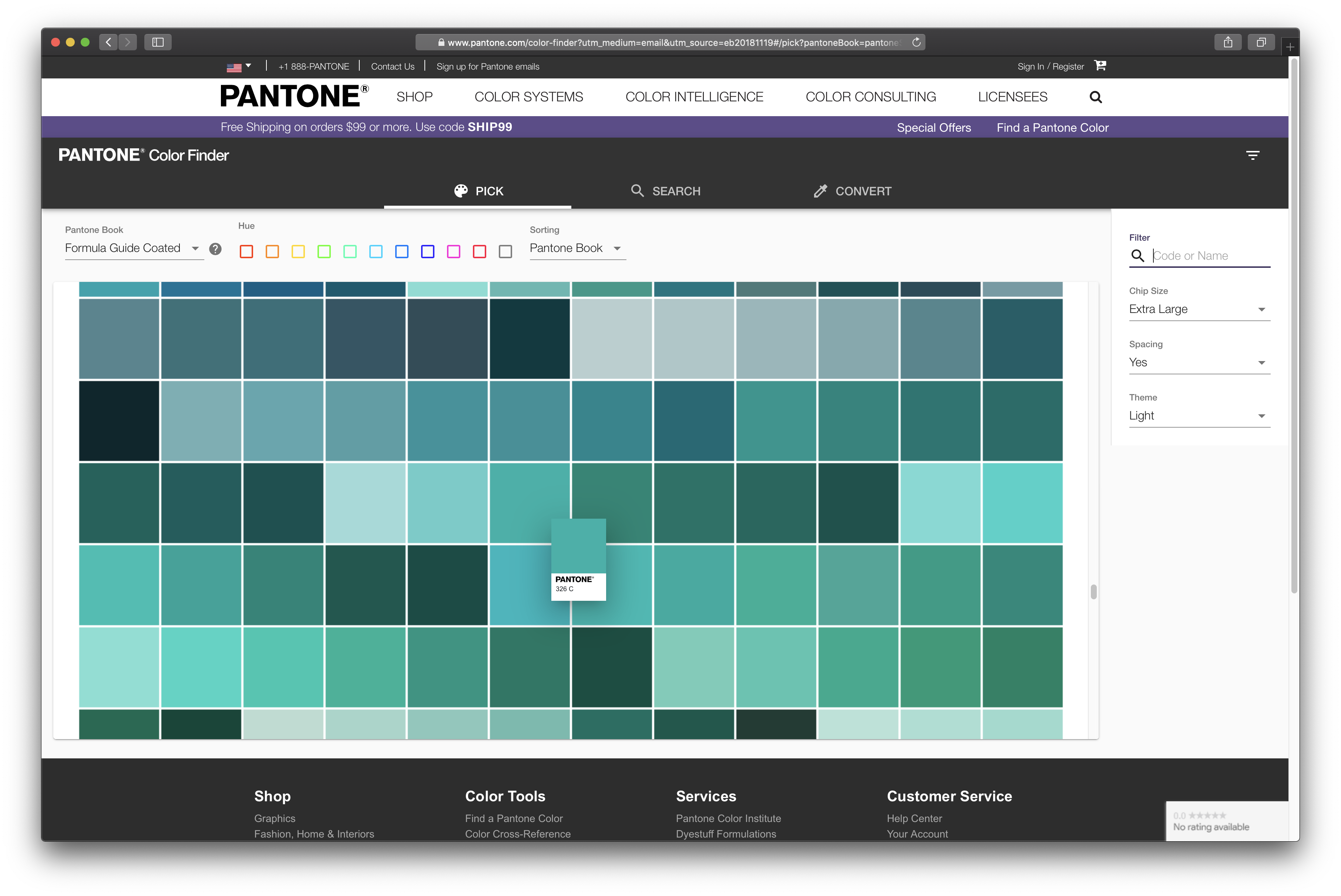Switch to the PICK tab
This screenshot has height=896, width=1341.
tap(478, 191)
